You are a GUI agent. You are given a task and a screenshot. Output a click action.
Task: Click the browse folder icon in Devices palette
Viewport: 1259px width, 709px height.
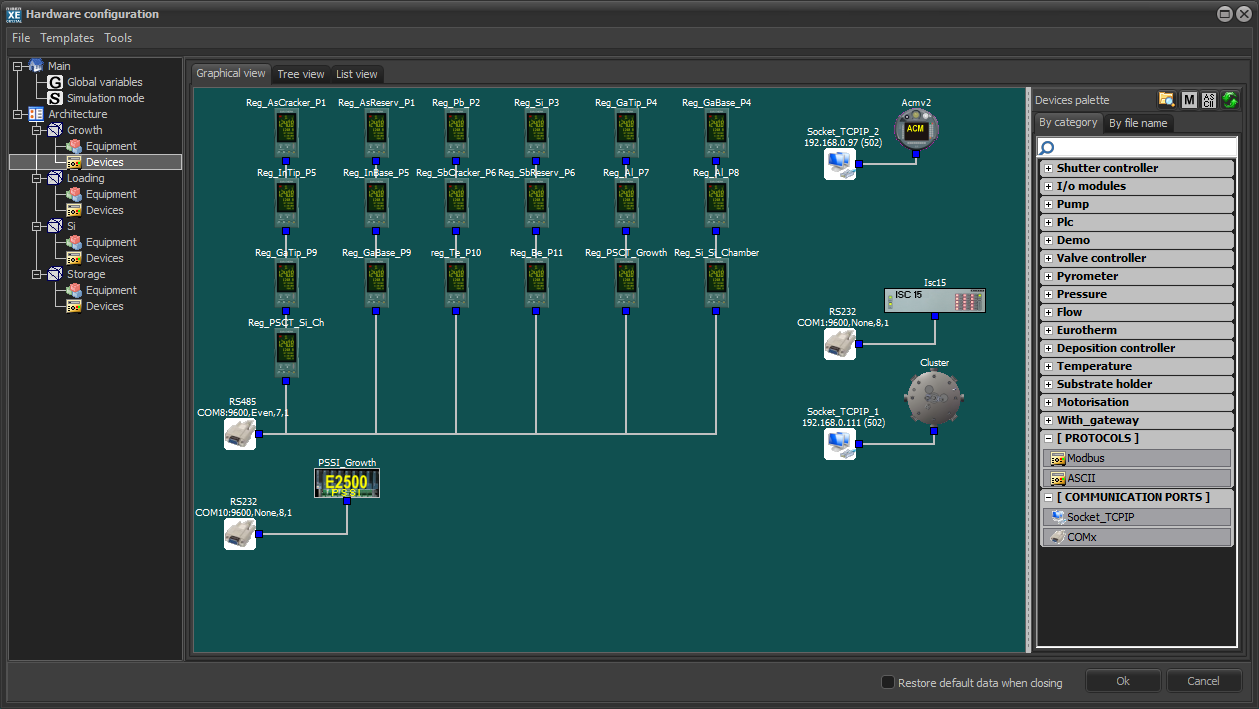[1166, 99]
